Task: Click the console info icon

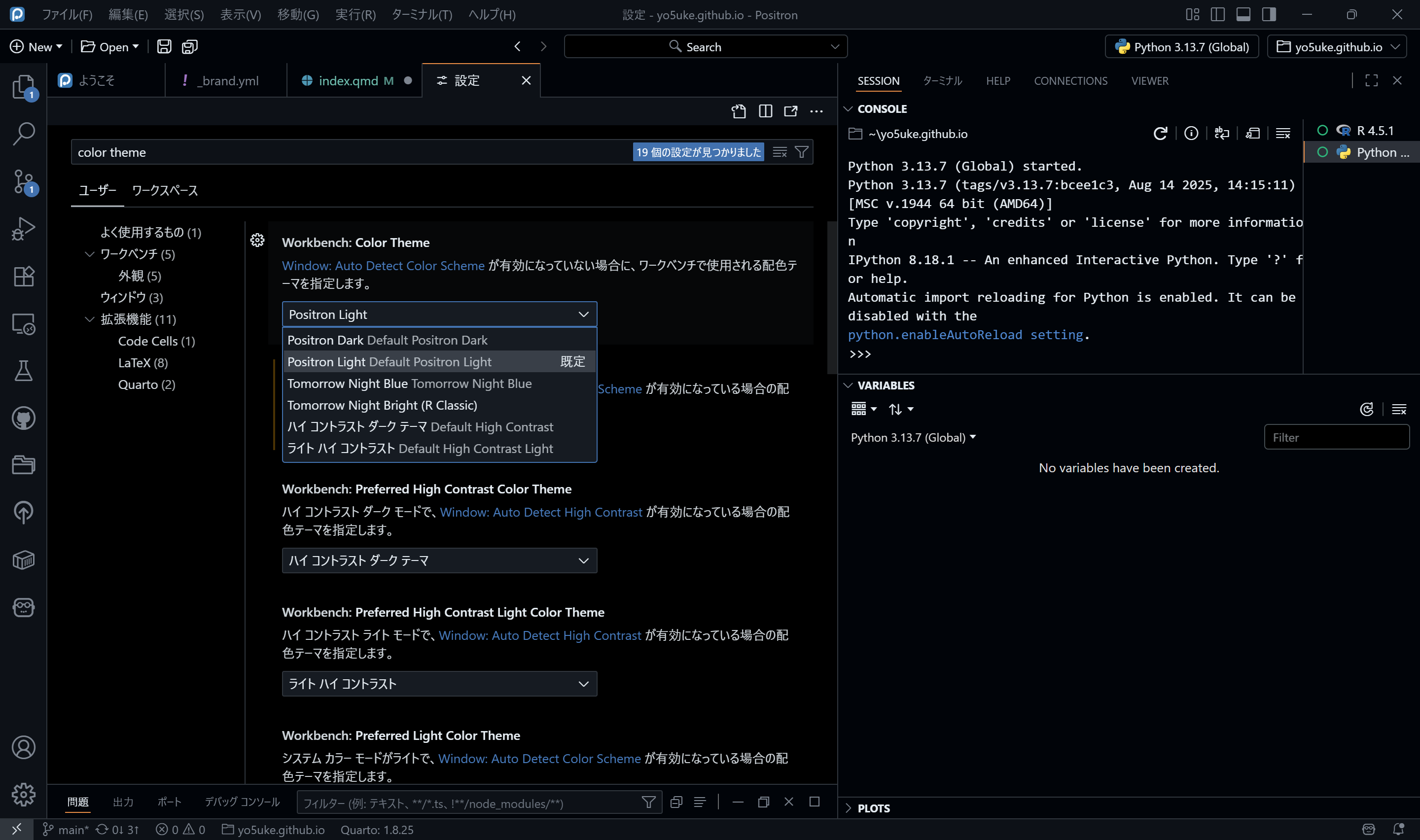Action: (1191, 134)
